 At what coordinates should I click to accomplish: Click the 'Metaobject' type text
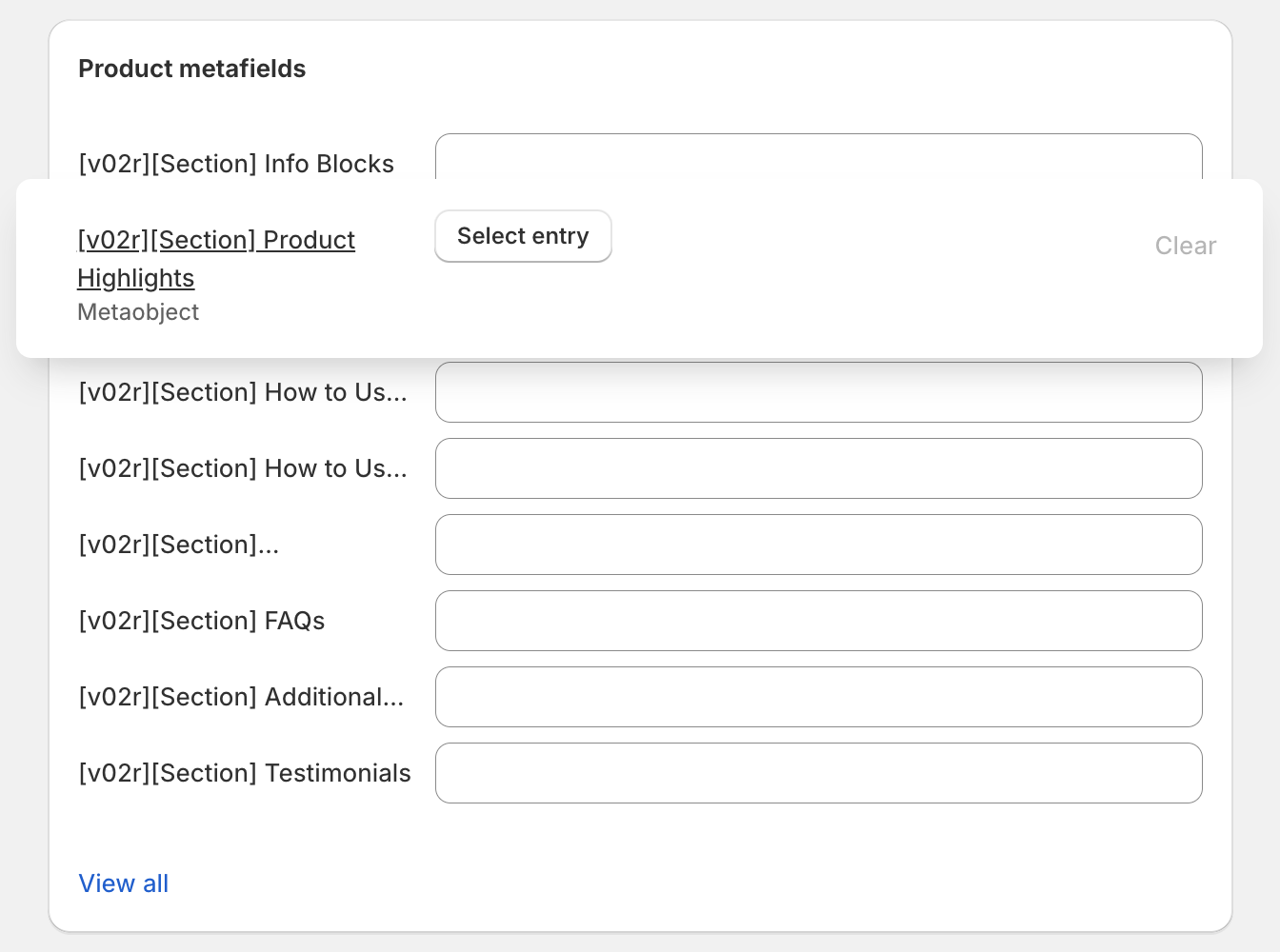(x=138, y=312)
